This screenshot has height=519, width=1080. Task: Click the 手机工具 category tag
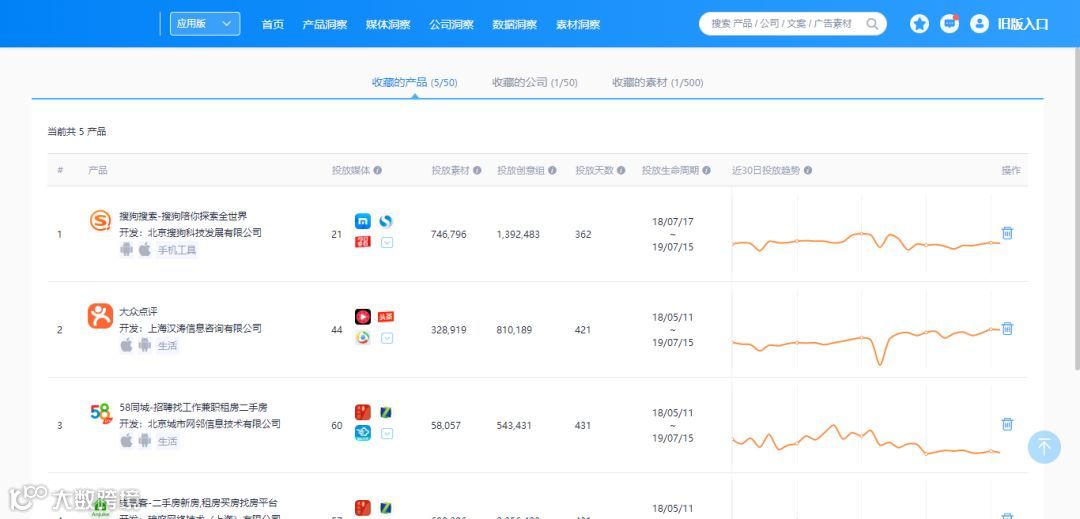[x=177, y=250]
